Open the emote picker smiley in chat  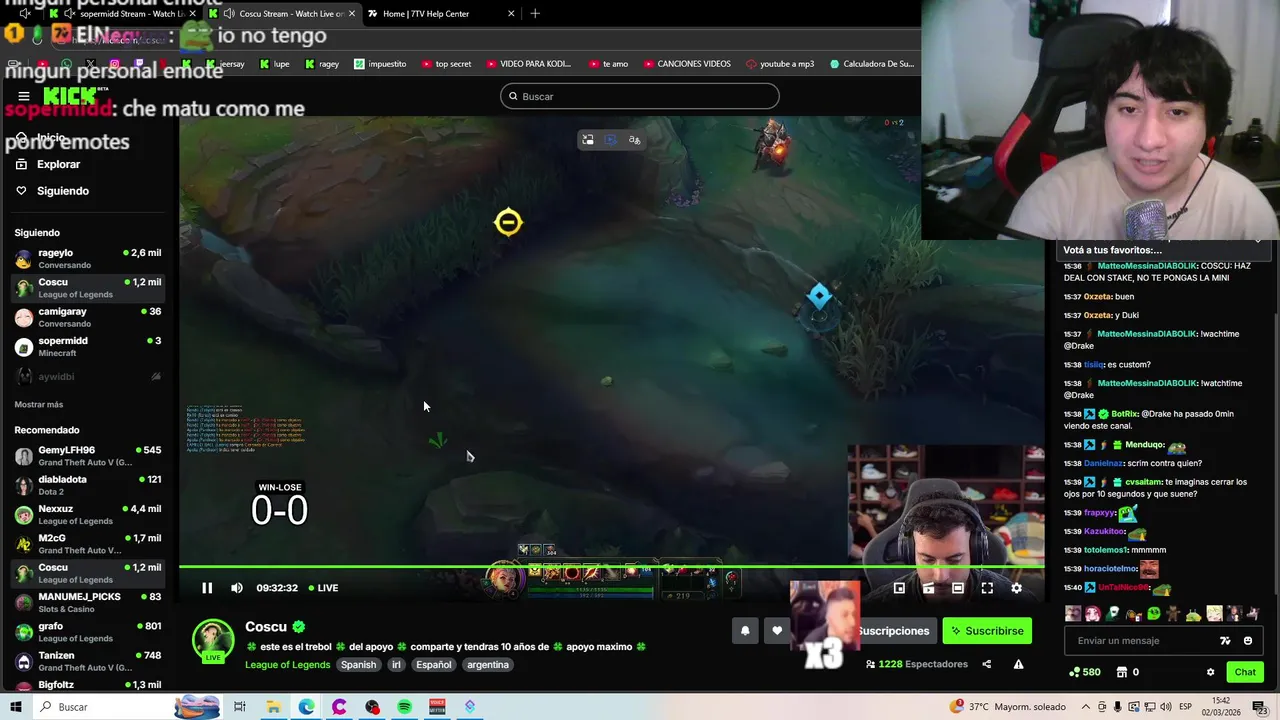point(1248,641)
